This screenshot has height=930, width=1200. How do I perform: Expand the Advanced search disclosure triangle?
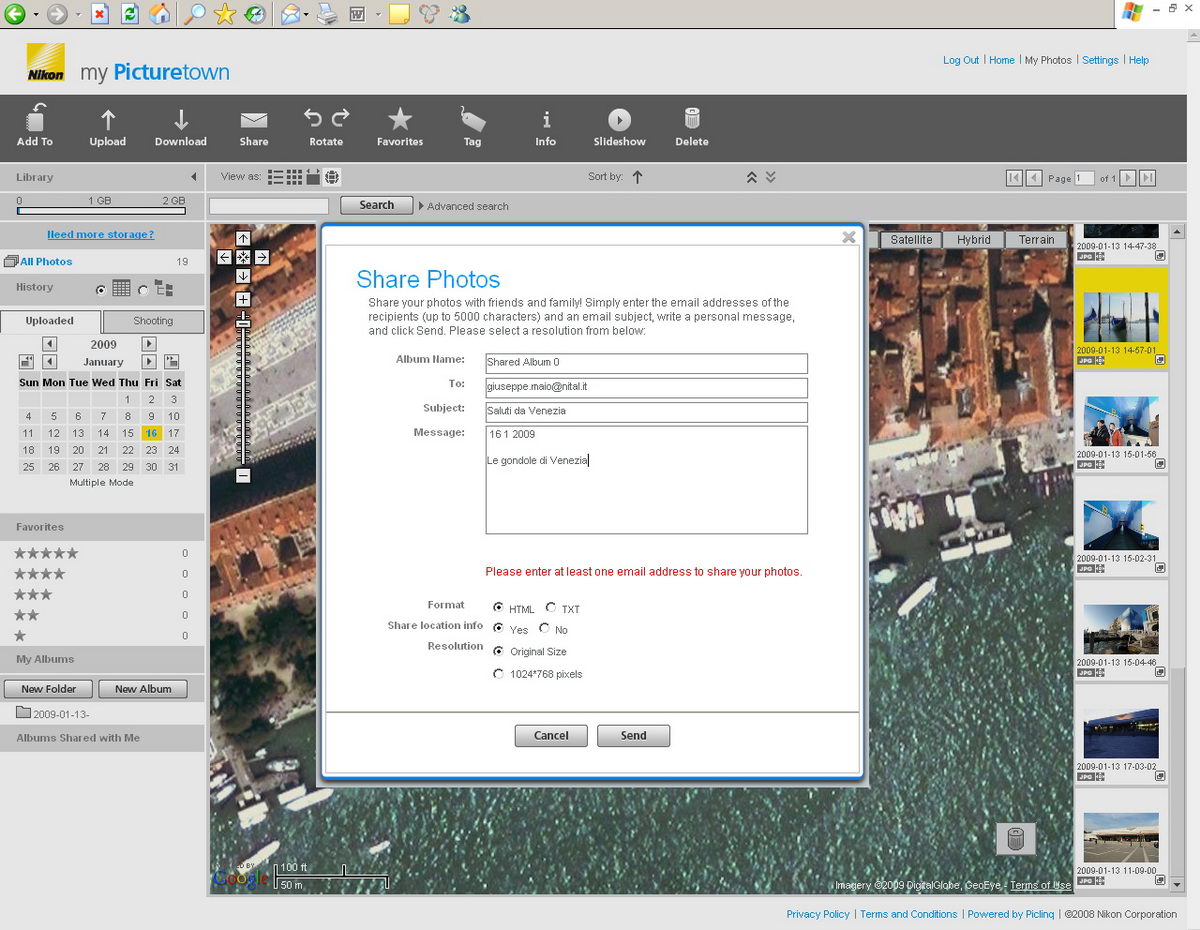[421, 206]
